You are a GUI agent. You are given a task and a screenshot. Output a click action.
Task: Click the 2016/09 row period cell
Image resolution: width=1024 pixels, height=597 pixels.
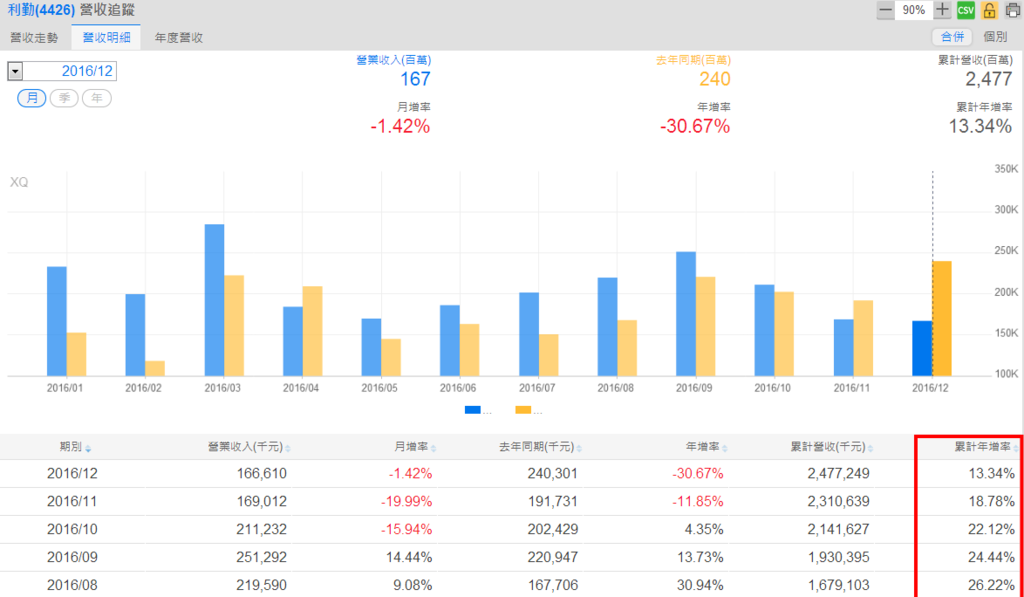click(72, 558)
